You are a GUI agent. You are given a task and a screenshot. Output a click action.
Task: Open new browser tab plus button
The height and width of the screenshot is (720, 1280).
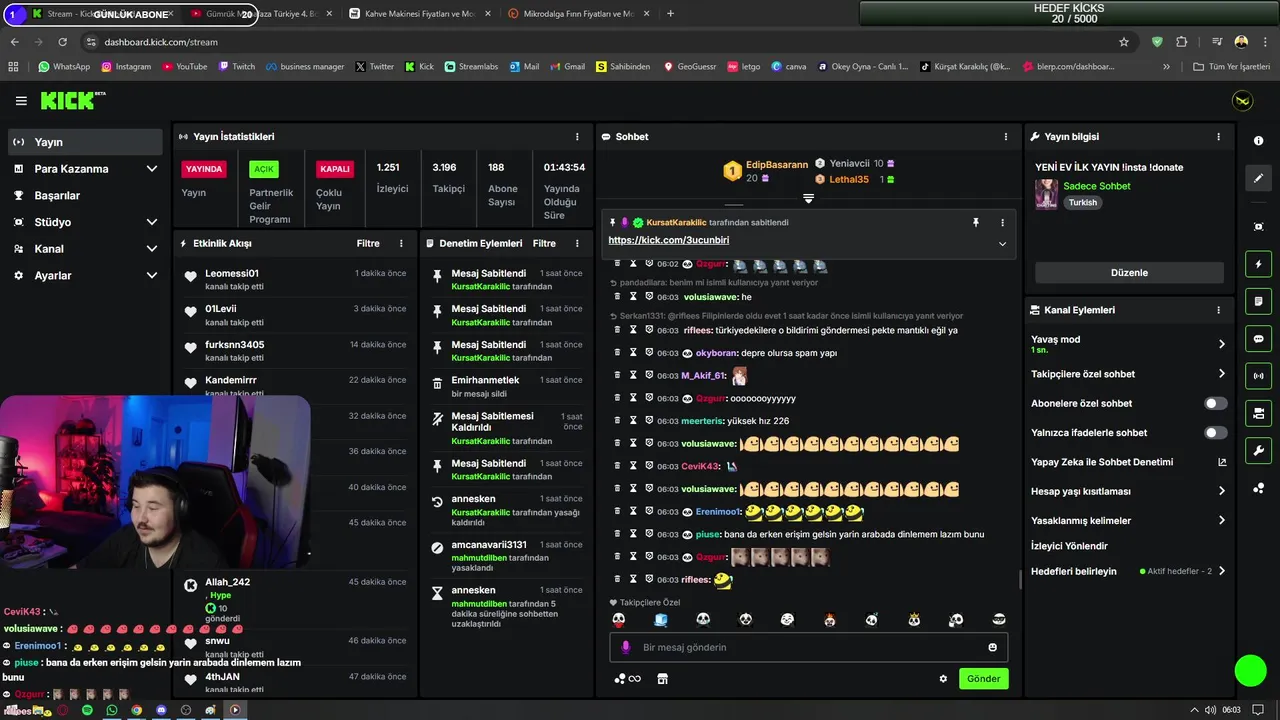point(670,14)
